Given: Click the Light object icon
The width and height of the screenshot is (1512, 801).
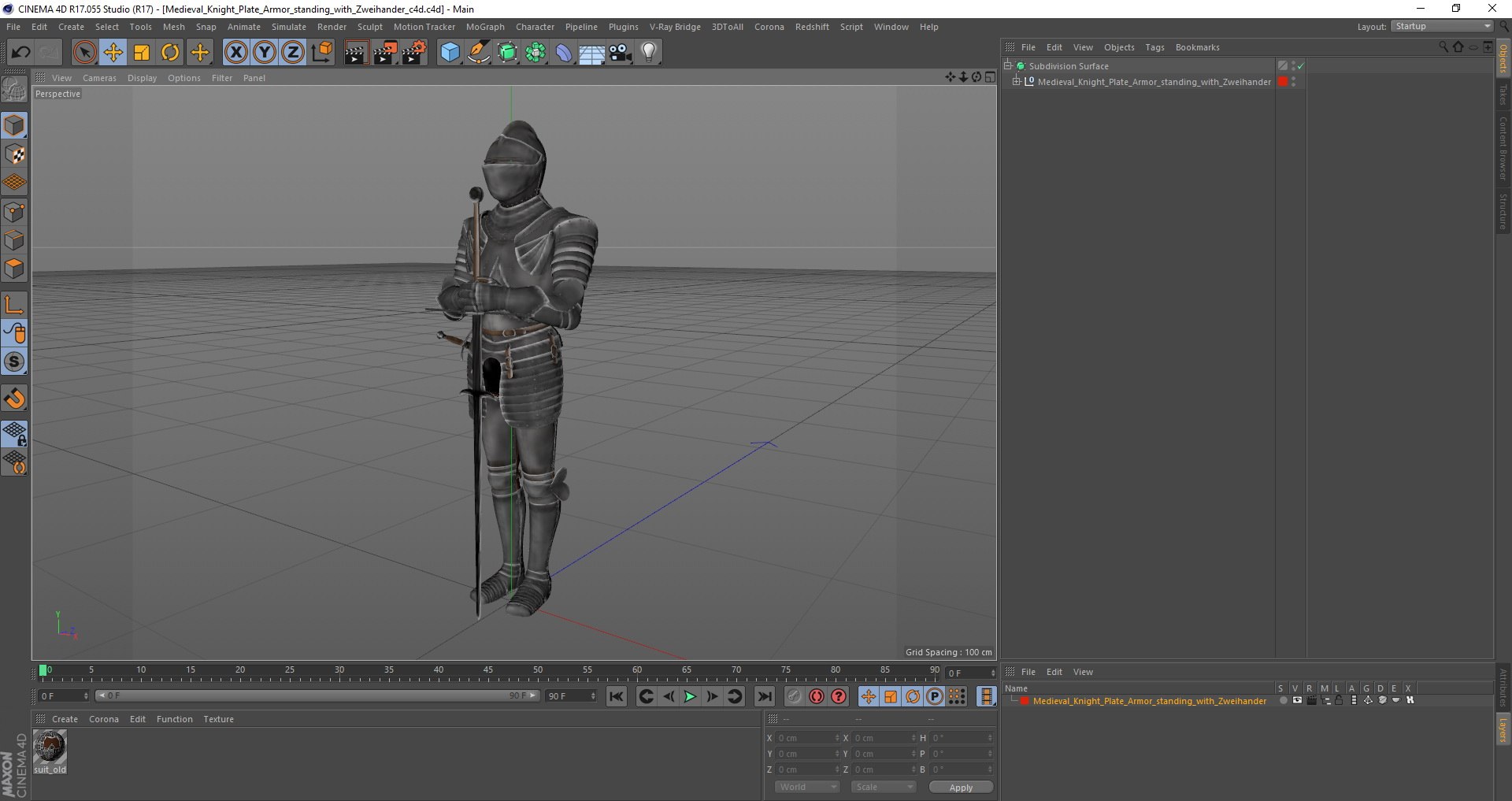Looking at the screenshot, I should click(648, 53).
